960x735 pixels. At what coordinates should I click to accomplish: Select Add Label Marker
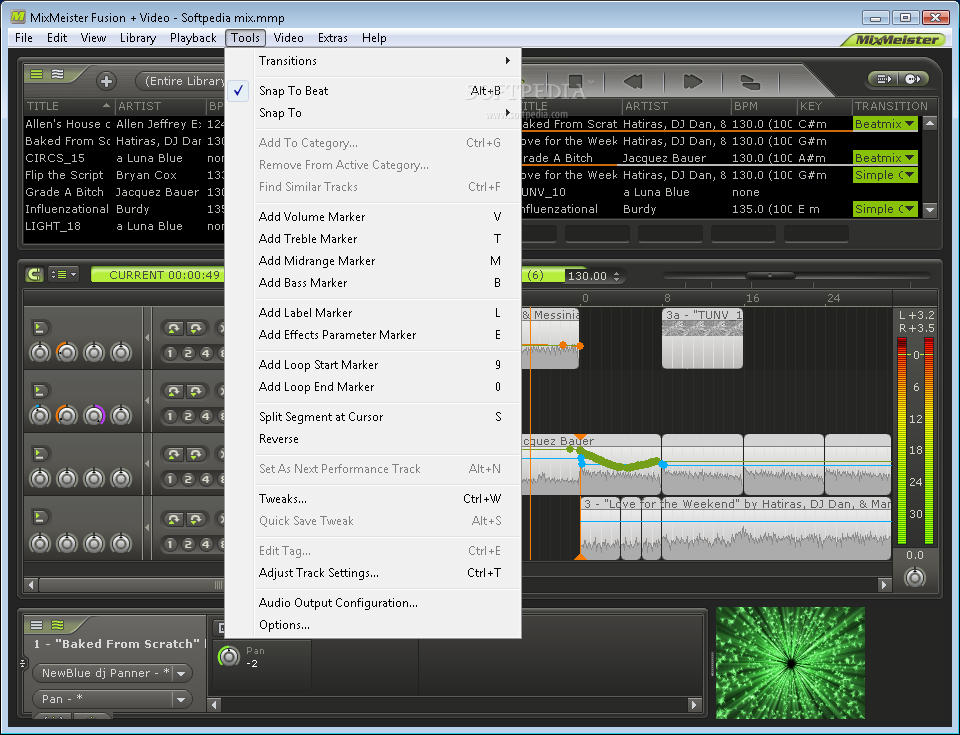pos(386,313)
